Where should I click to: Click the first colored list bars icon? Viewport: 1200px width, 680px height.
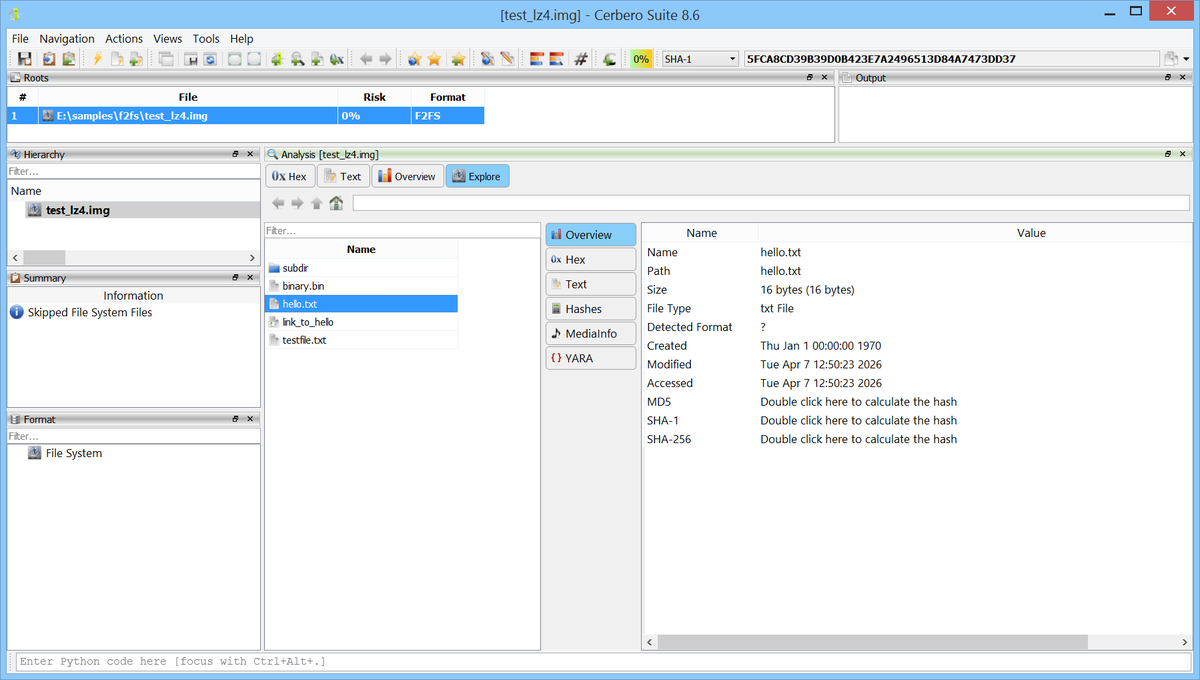coord(537,59)
